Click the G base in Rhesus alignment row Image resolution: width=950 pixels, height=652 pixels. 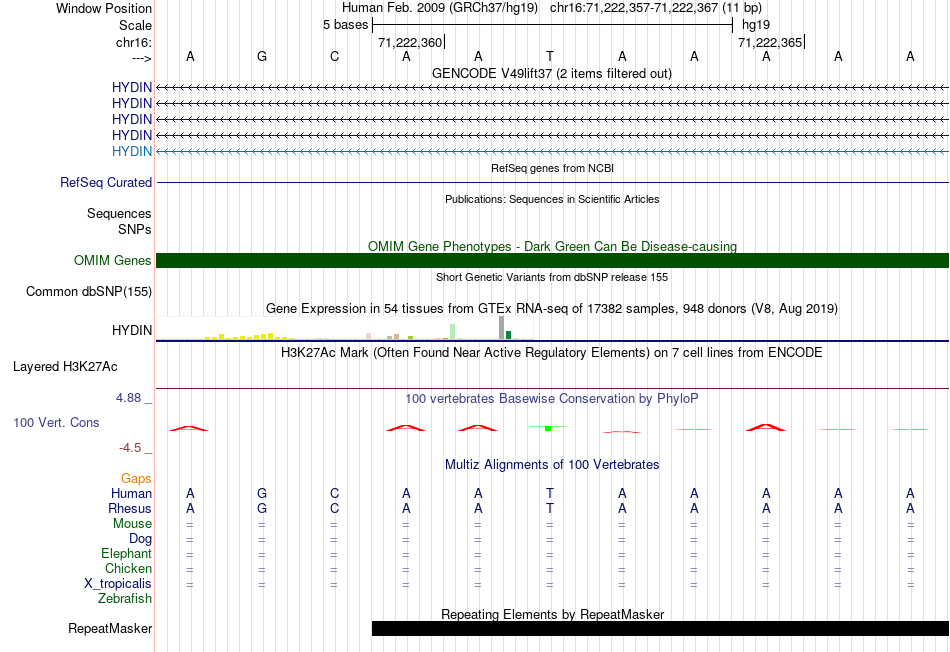pyautogui.click(x=262, y=508)
